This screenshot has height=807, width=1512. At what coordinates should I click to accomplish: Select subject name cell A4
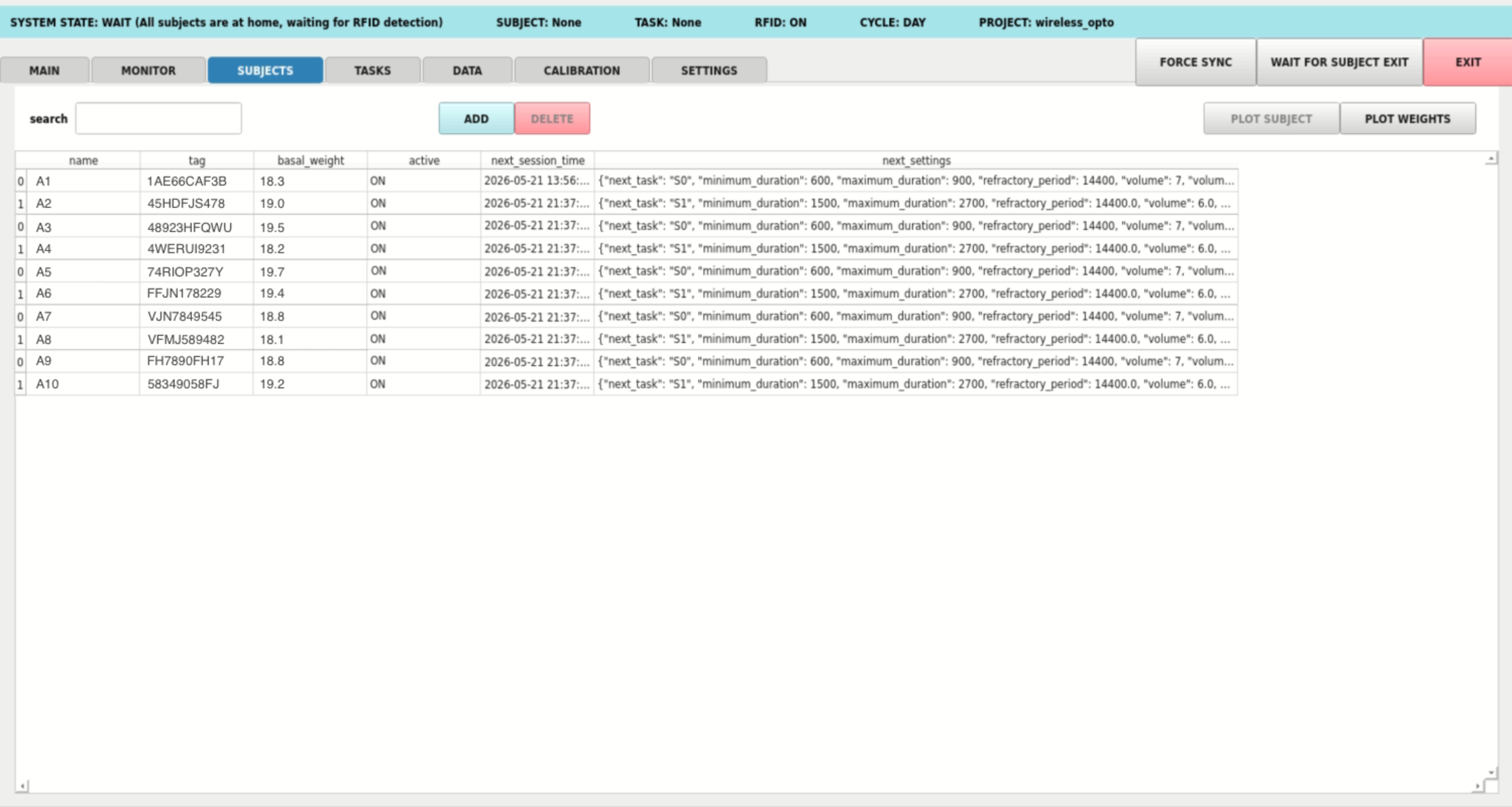coord(83,249)
